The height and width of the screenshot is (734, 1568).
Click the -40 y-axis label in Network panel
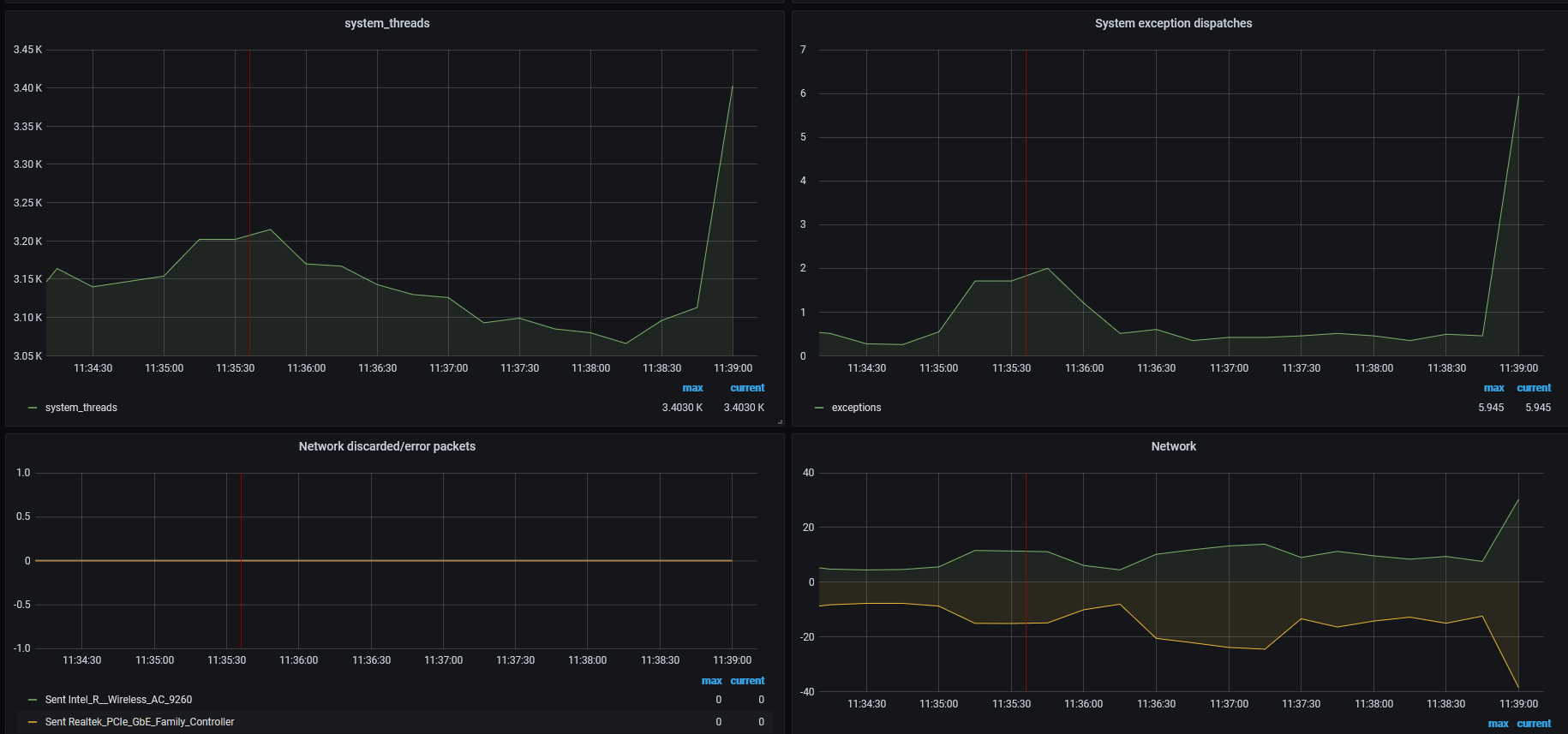tap(806, 692)
